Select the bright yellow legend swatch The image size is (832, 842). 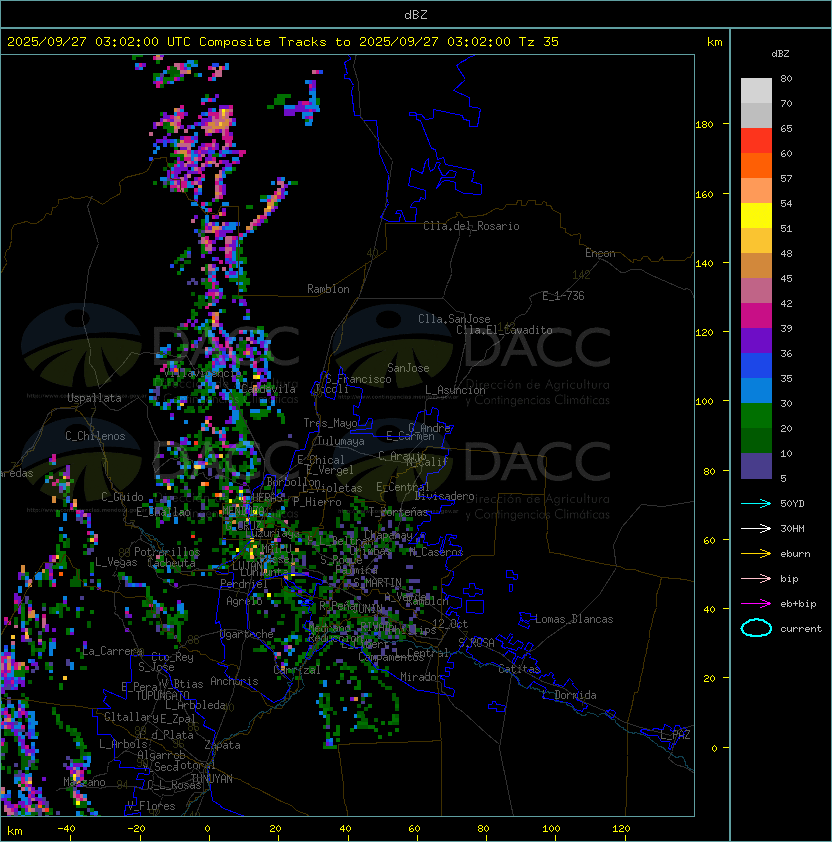756,215
